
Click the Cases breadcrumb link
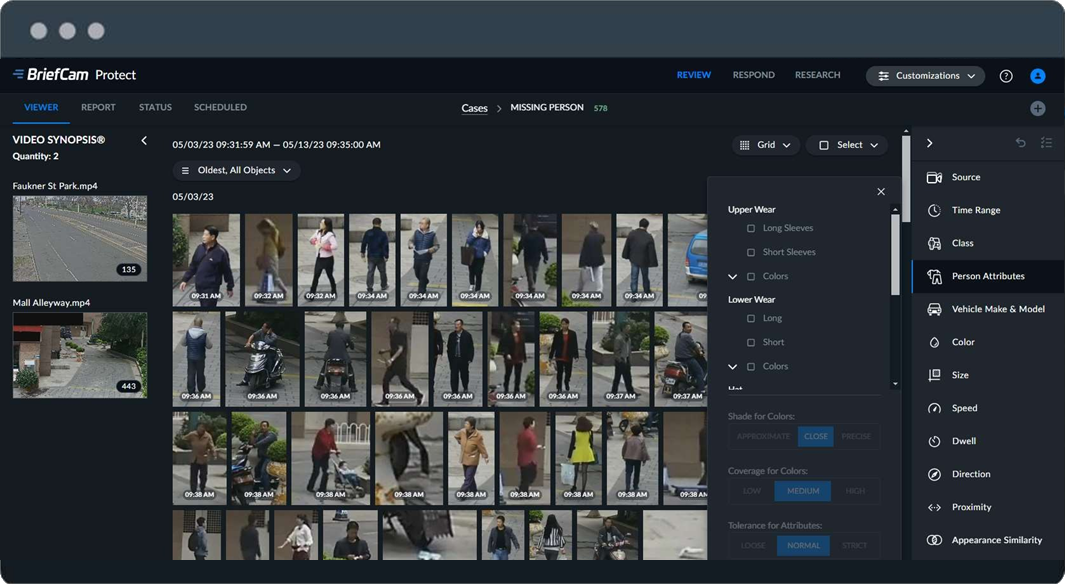pyautogui.click(x=474, y=108)
